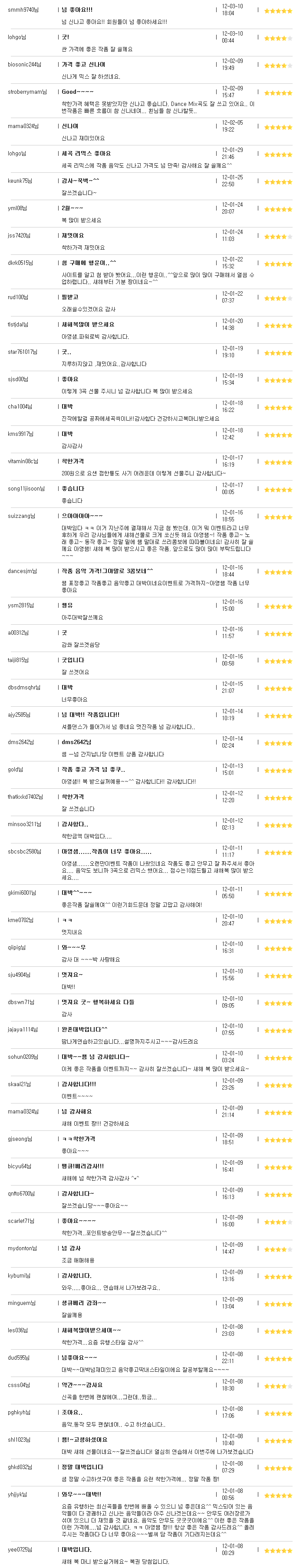303x1568 pixels.
Task: Click the username gkimi6001님
Action: [22, 893]
